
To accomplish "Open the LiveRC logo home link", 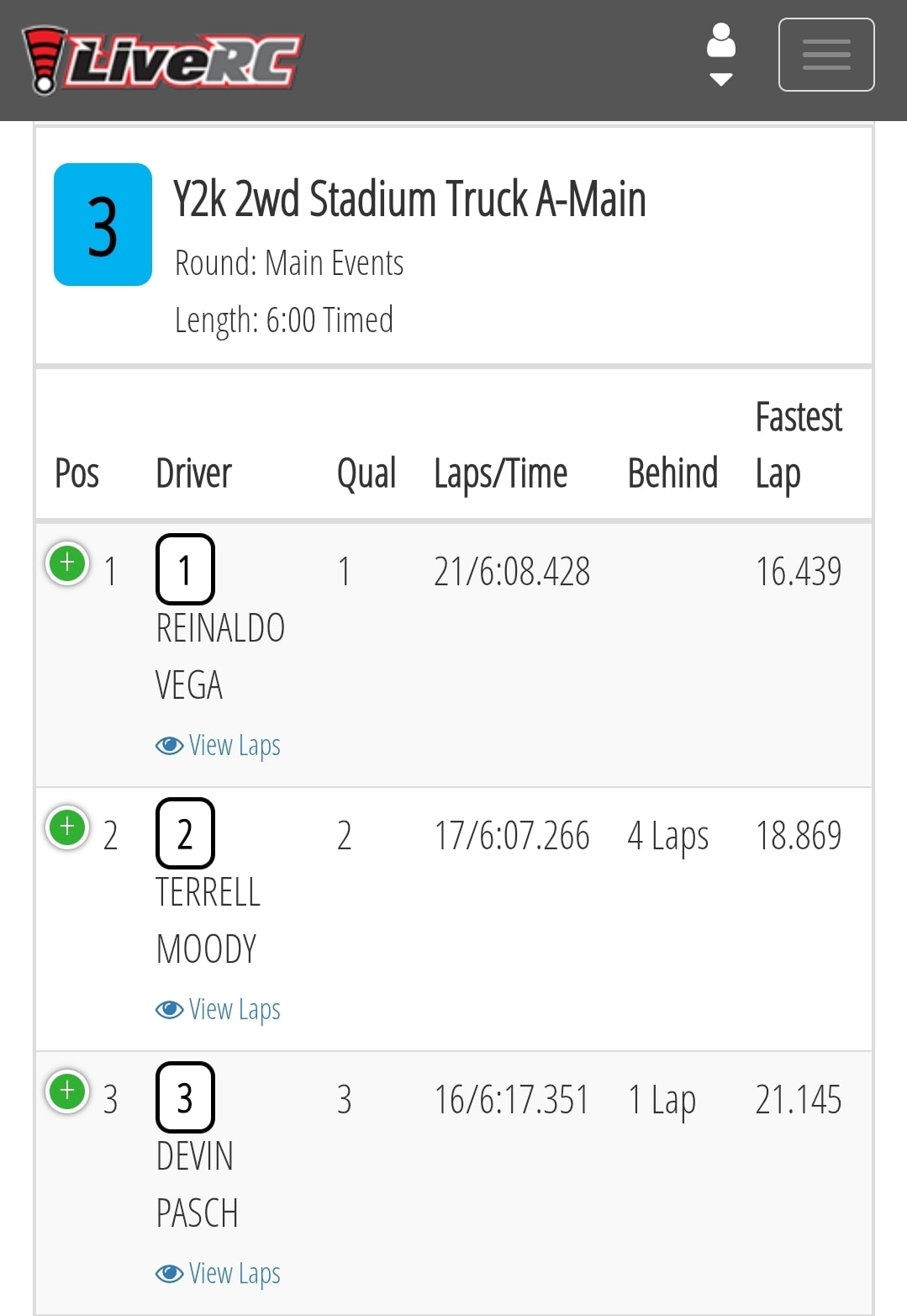I will [161, 60].
